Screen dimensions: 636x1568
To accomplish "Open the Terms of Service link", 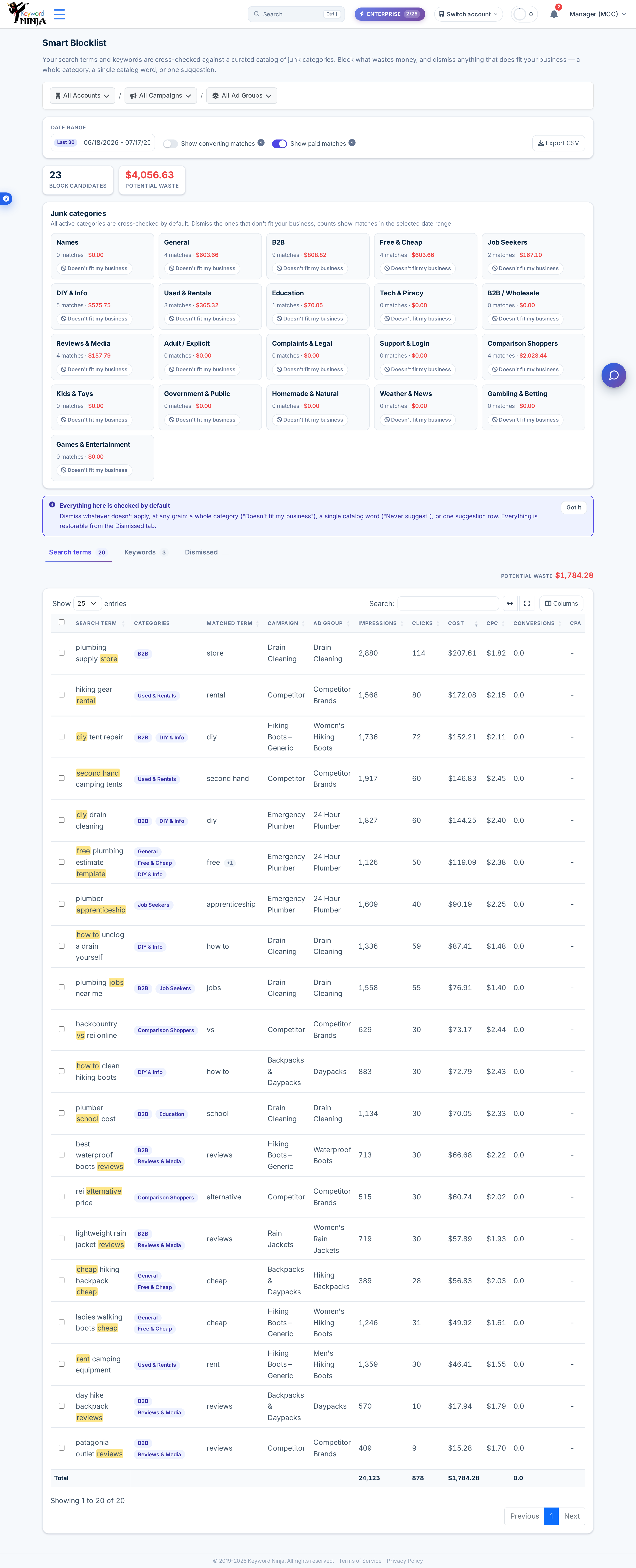I will point(360,1561).
